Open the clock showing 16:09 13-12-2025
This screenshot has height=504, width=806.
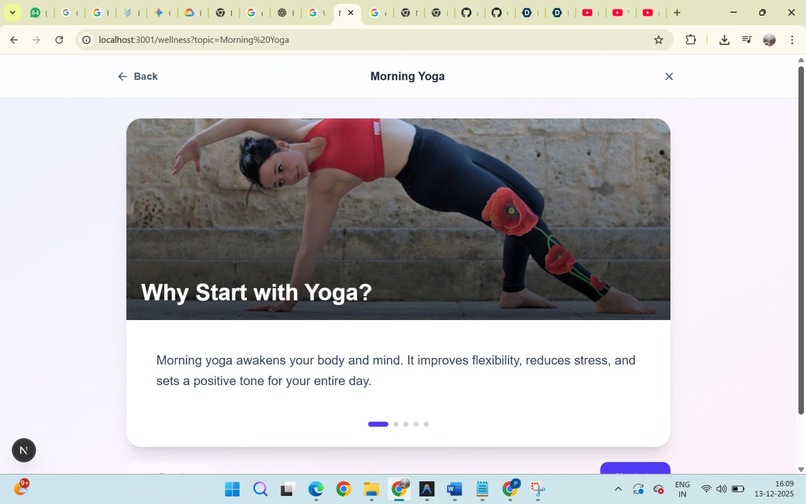774,489
